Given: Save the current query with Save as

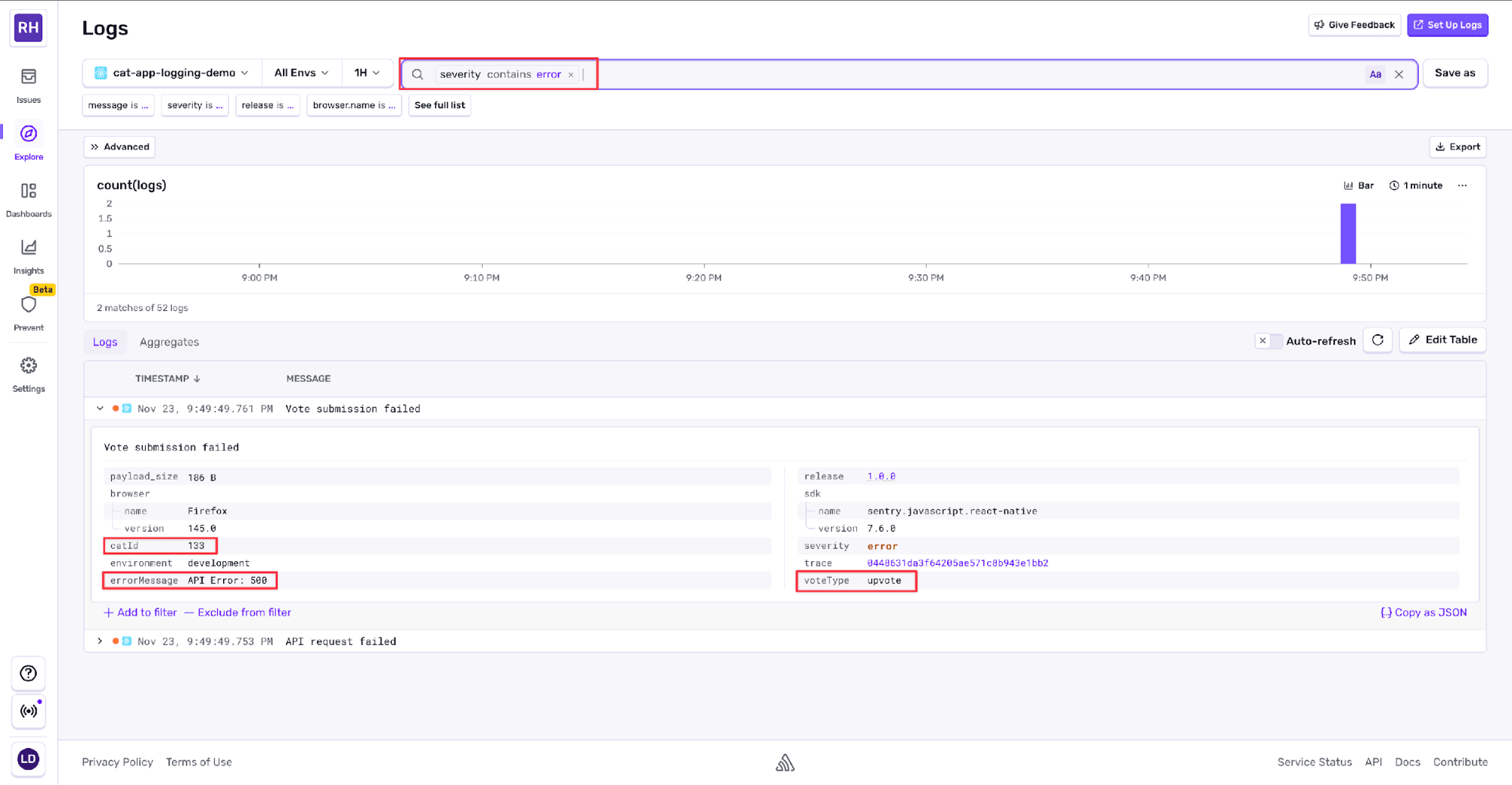Looking at the screenshot, I should point(1454,73).
